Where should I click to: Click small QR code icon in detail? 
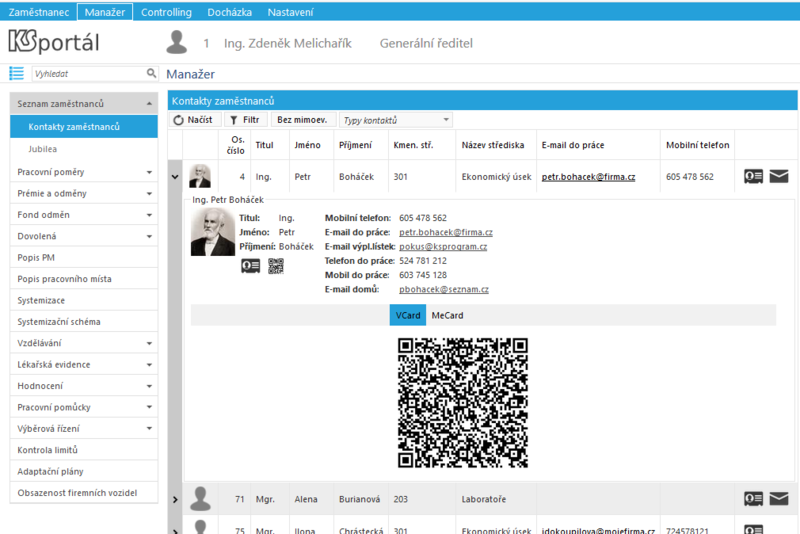coord(276,266)
